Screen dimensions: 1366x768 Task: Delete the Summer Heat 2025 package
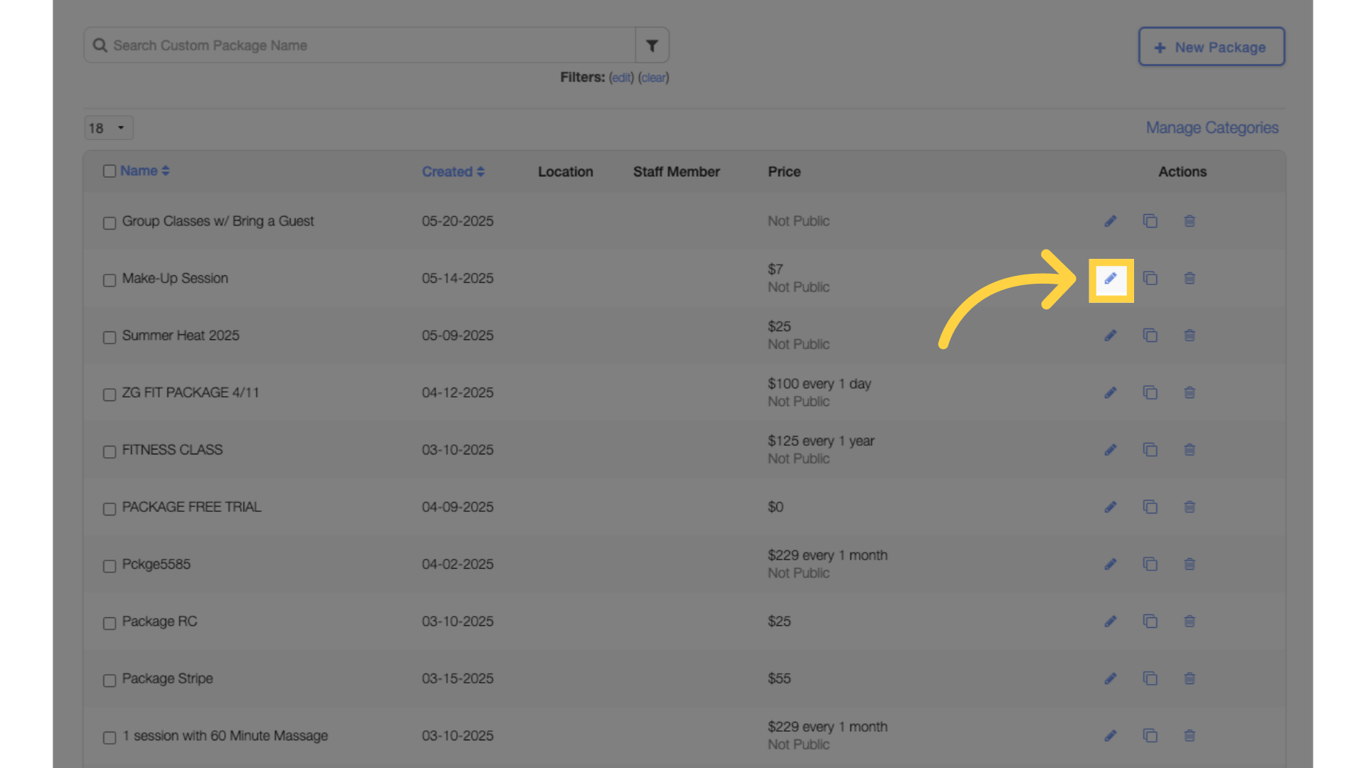click(1189, 335)
